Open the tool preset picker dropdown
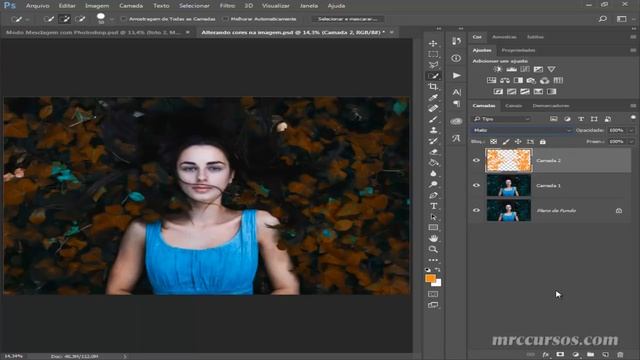This screenshot has width=640, height=360. click(x=27, y=19)
